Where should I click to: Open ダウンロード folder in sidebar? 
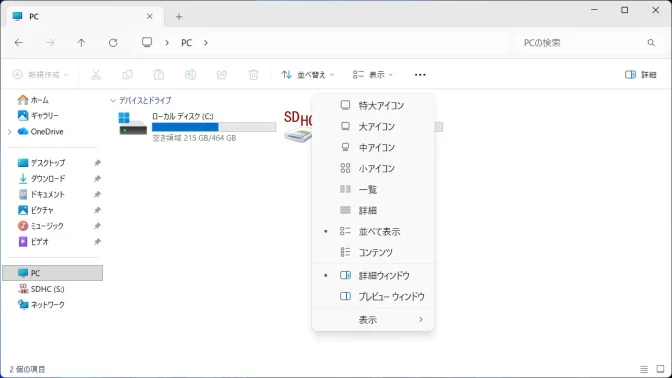pos(42,179)
